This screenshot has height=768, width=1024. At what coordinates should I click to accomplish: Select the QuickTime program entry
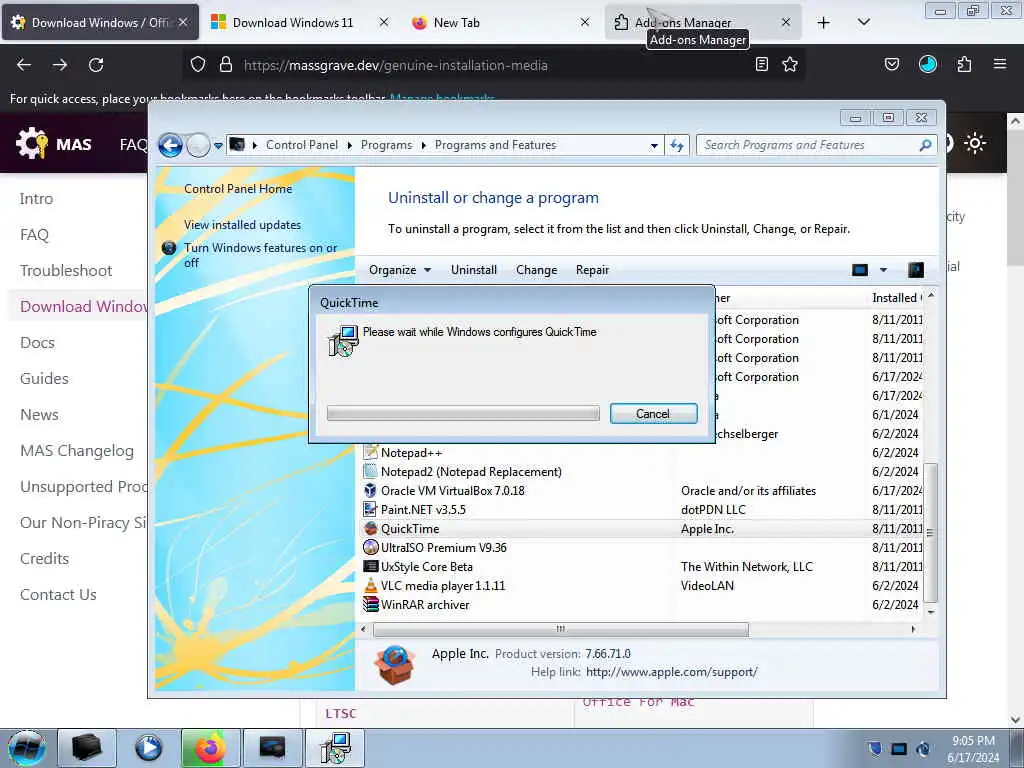coord(410,528)
